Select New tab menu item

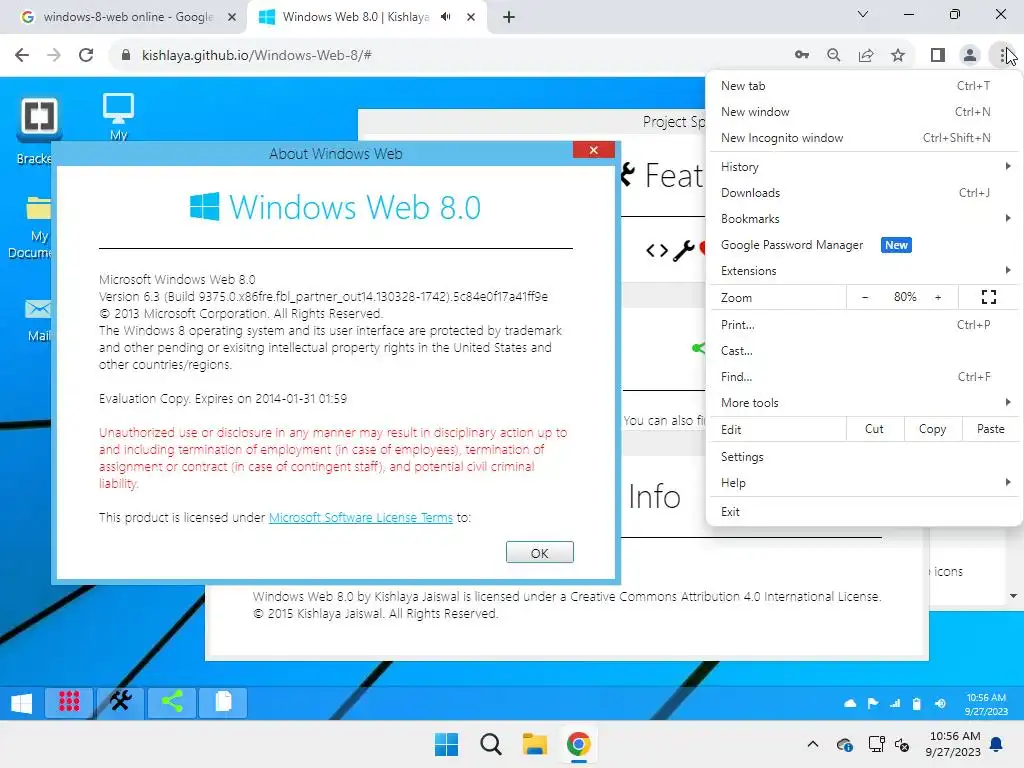864,86
